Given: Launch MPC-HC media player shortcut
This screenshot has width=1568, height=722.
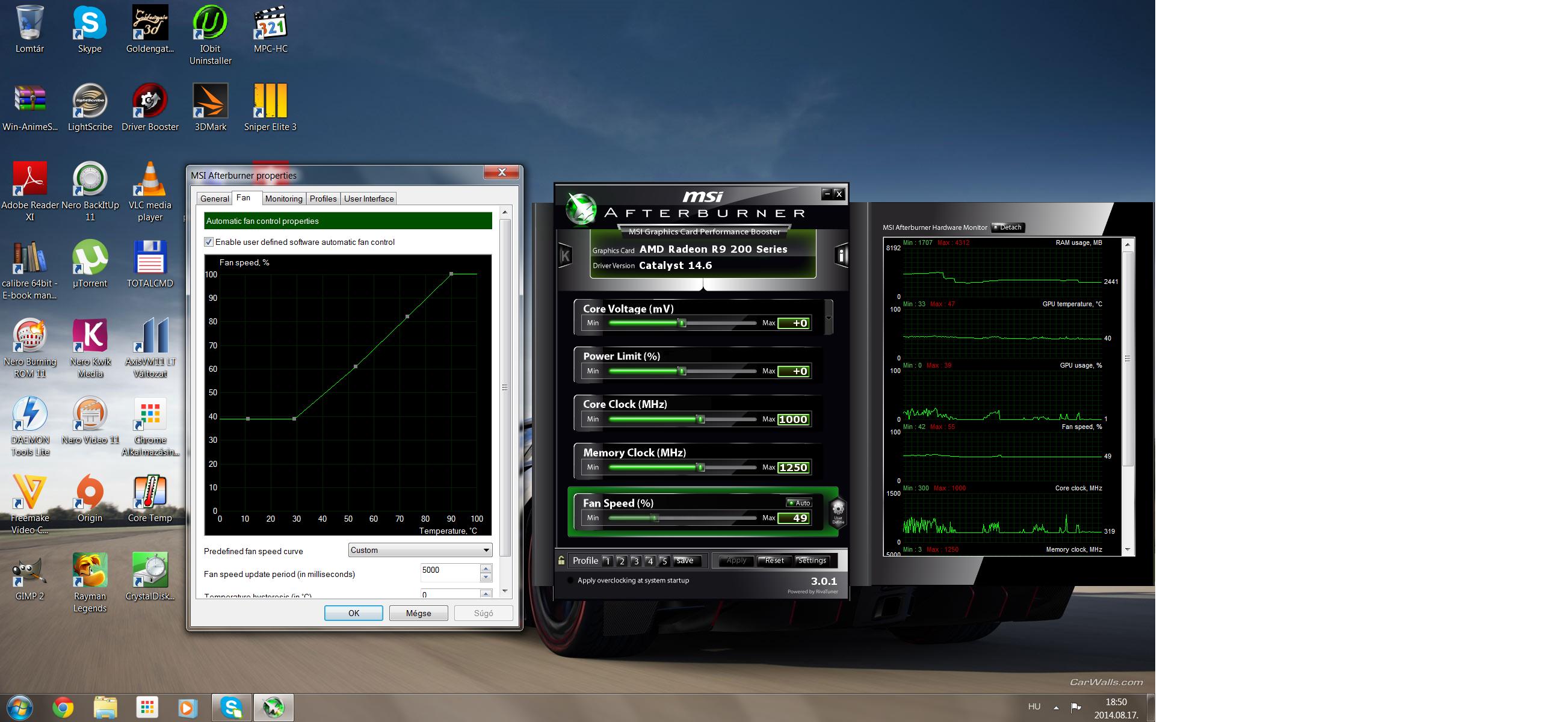Looking at the screenshot, I should coord(270,29).
